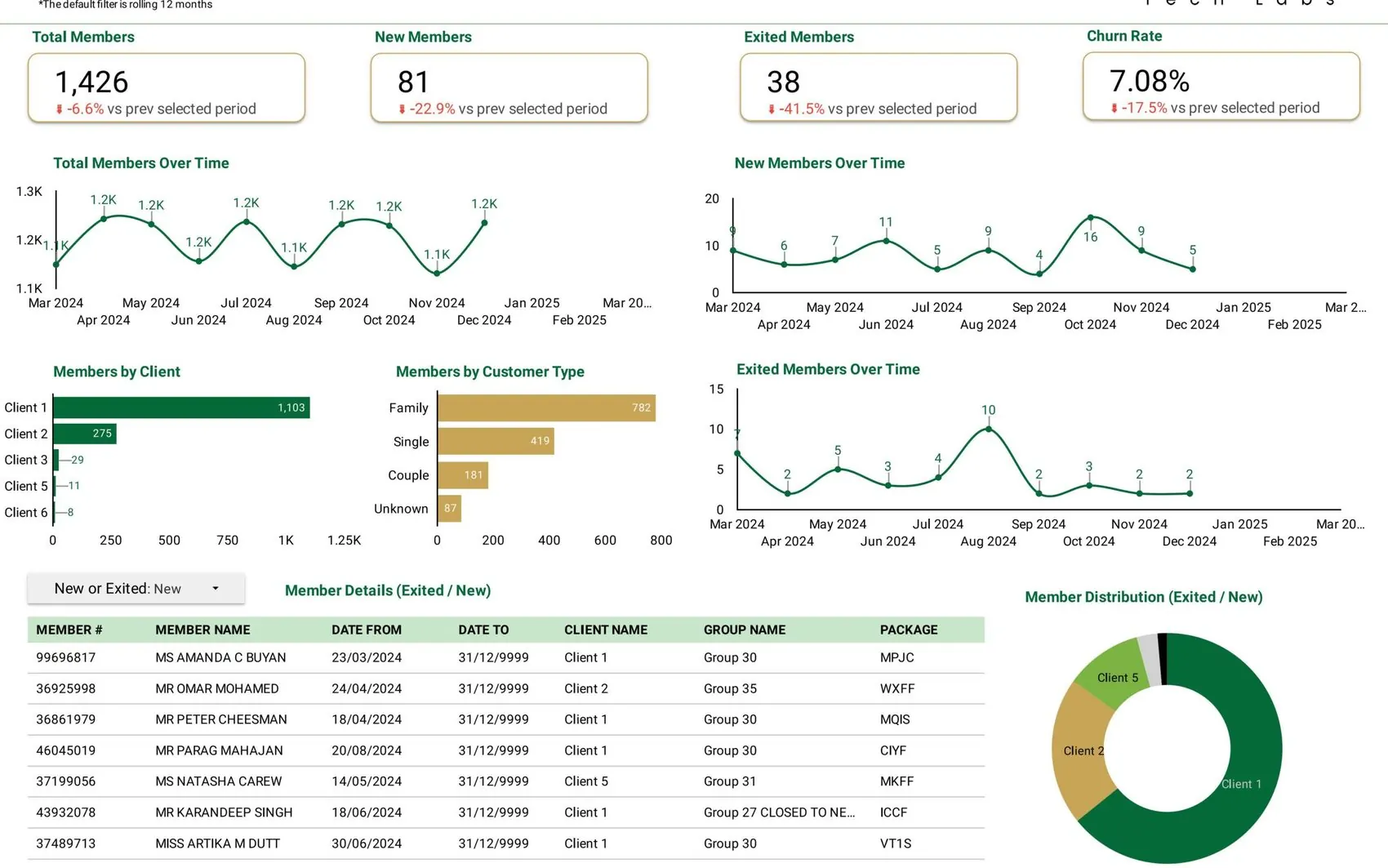Open the New or Exited filter dropdown

pos(136,589)
